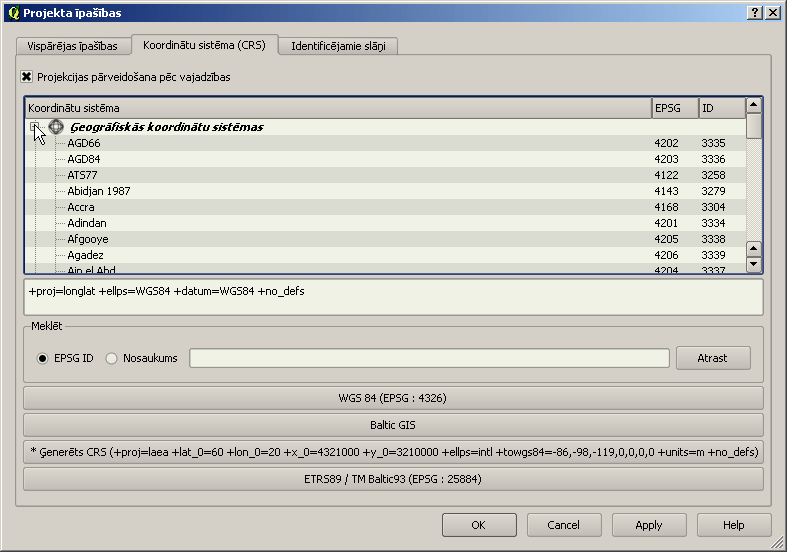Close the Projekta īpašības dialog
Image resolution: width=787 pixels, height=552 pixels.
coord(772,13)
